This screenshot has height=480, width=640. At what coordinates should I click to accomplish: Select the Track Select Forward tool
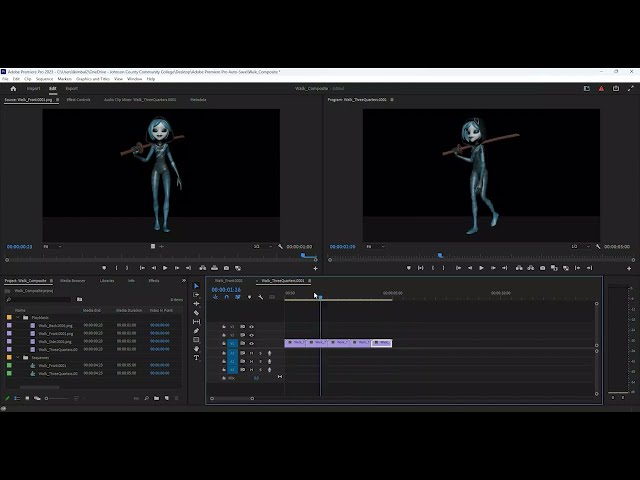pyautogui.click(x=196, y=295)
